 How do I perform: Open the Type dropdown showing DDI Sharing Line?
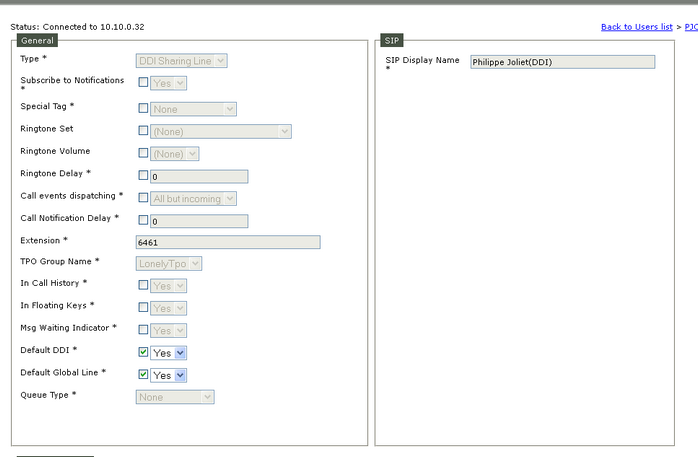[x=182, y=61]
